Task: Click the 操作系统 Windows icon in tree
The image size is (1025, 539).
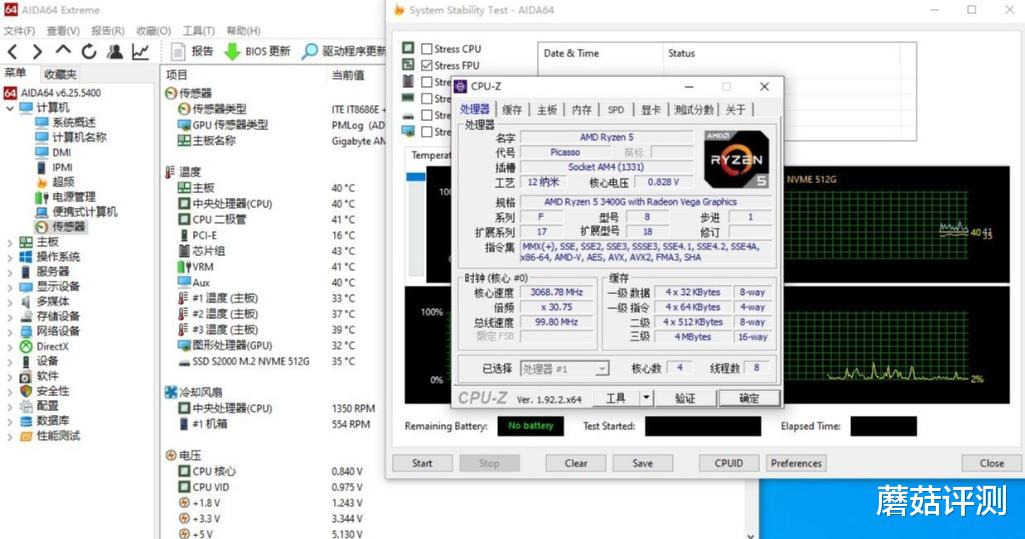Action: 25,257
